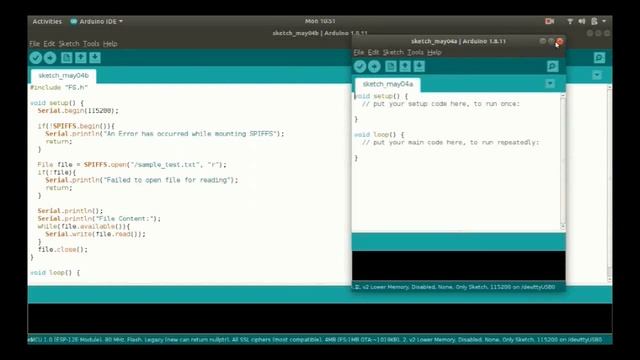Open Tools menu in sketch_may04a window

tap(415, 52)
